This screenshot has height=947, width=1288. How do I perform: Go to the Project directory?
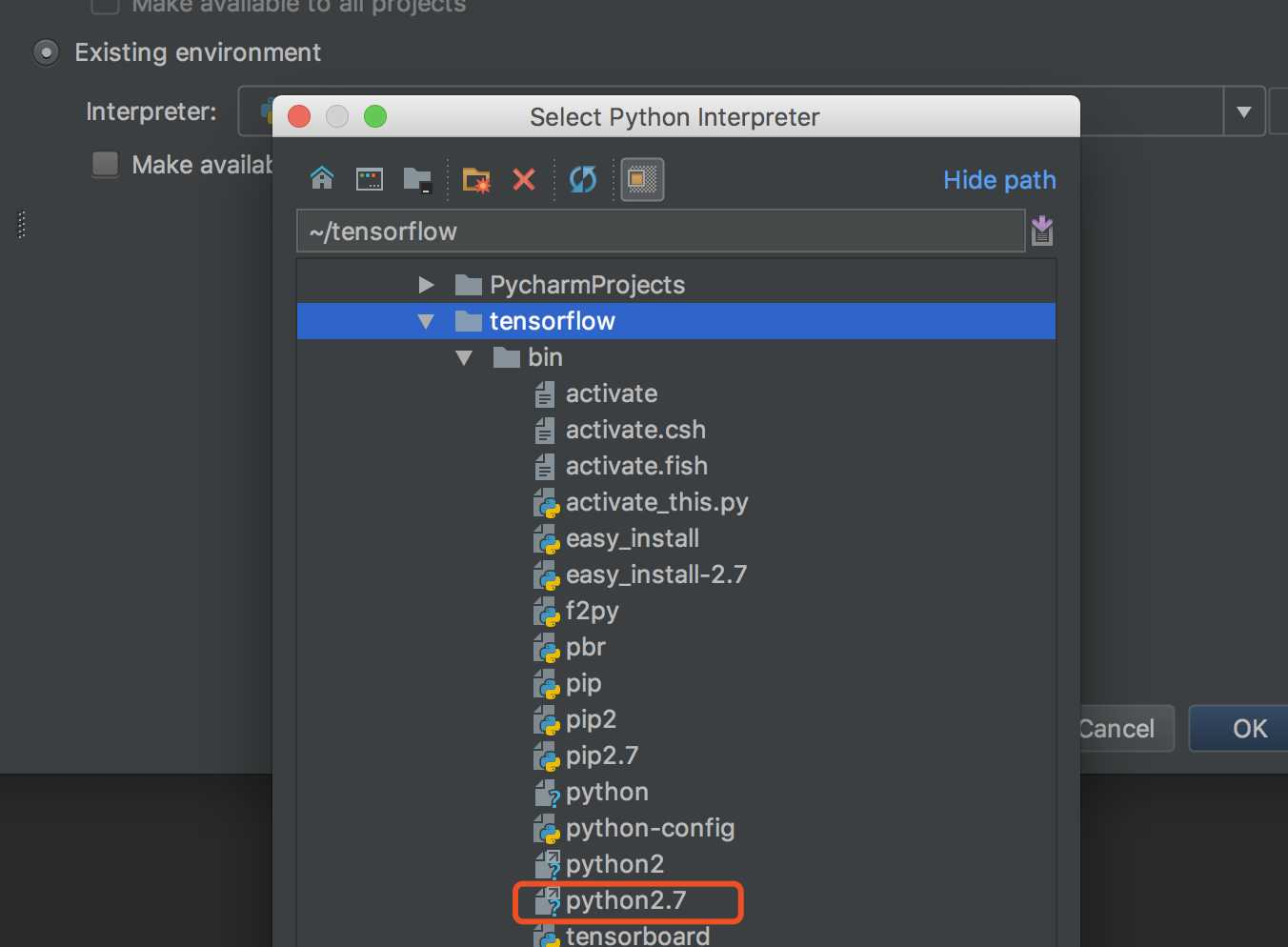(417, 179)
